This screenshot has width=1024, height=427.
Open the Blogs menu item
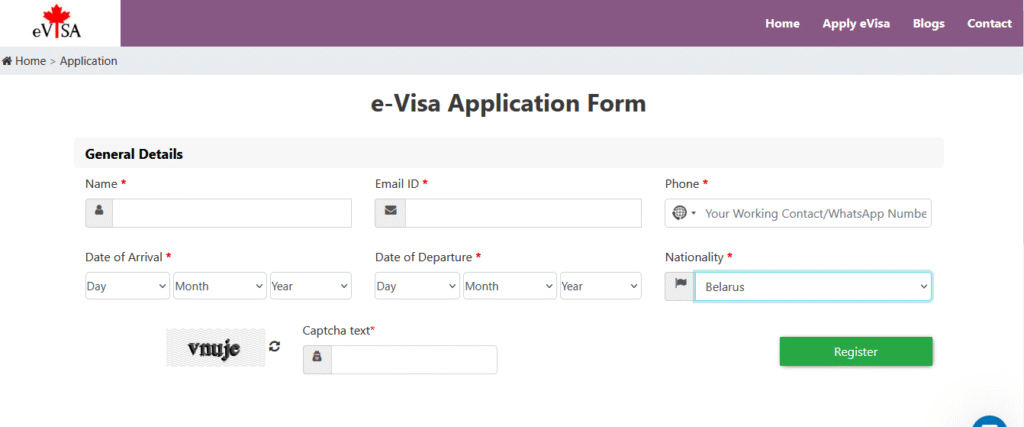tap(928, 24)
